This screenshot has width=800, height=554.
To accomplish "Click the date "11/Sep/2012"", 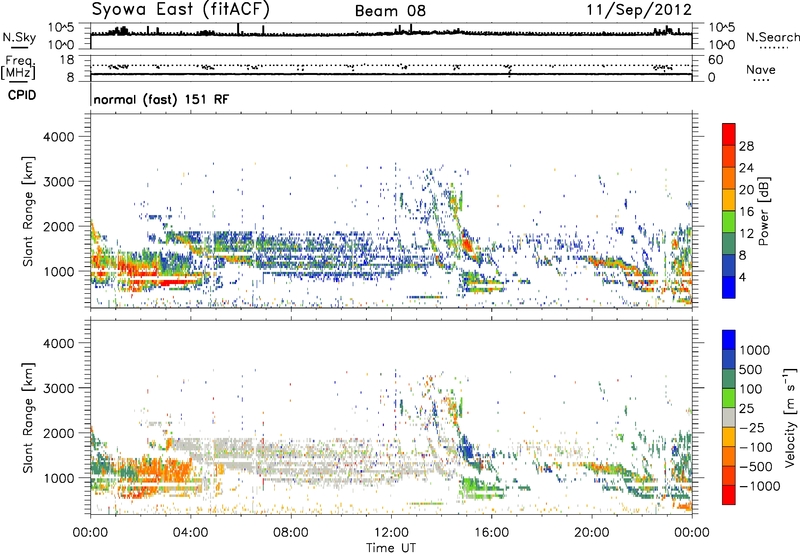I will [x=639, y=10].
